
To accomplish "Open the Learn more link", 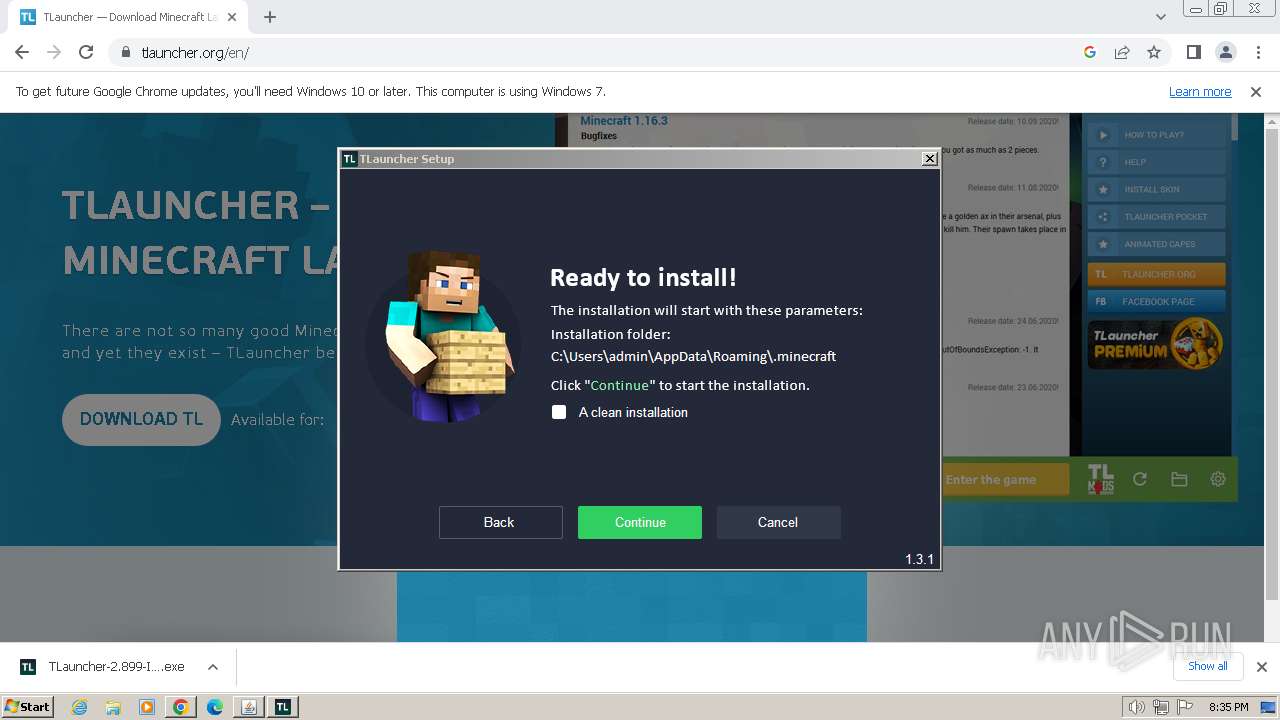I will coord(1200,91).
